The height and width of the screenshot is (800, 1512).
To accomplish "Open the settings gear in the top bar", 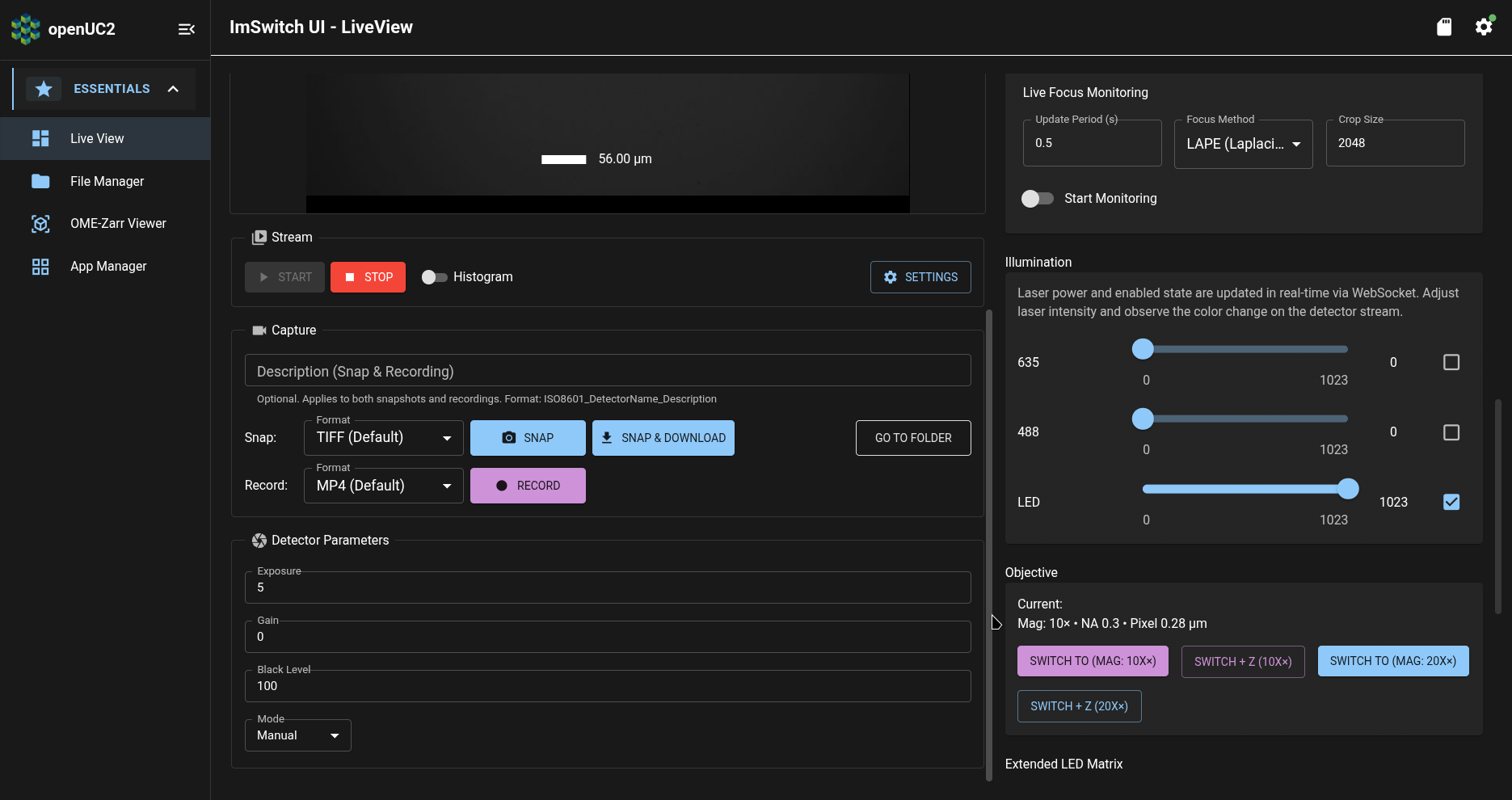I will tap(1484, 27).
